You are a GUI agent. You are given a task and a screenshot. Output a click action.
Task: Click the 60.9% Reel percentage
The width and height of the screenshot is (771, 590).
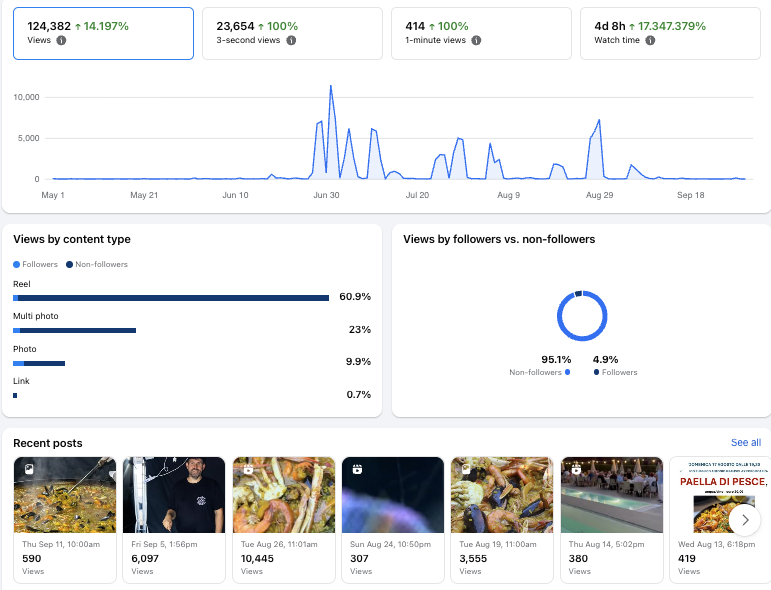tap(355, 296)
